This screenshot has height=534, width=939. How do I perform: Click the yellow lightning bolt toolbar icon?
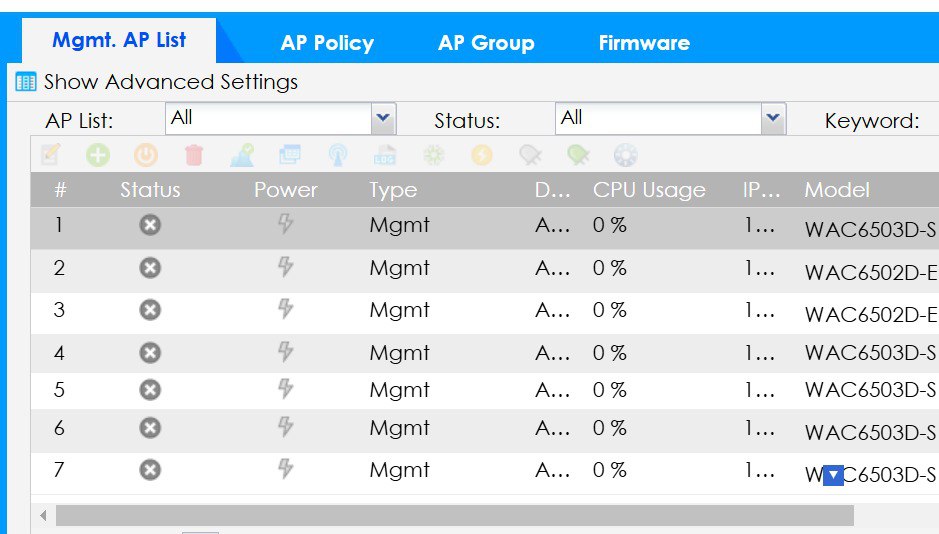tap(481, 155)
